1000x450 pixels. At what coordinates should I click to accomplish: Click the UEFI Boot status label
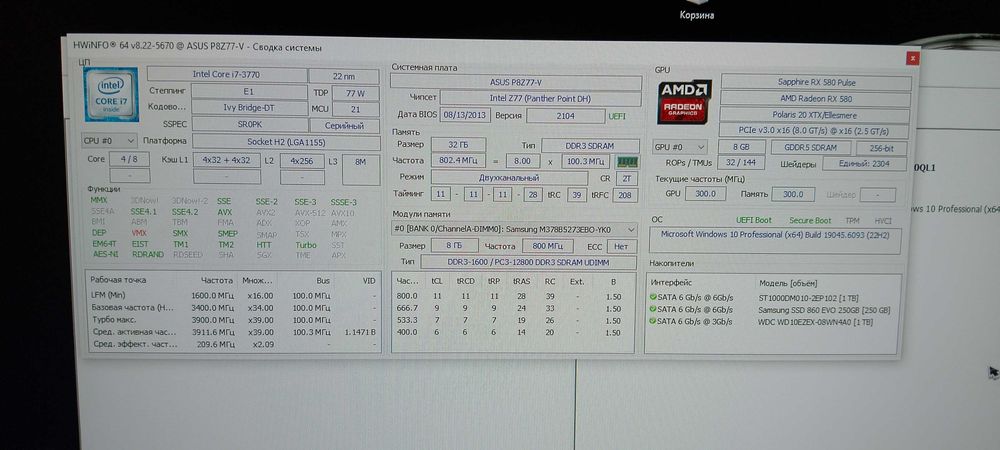(754, 220)
